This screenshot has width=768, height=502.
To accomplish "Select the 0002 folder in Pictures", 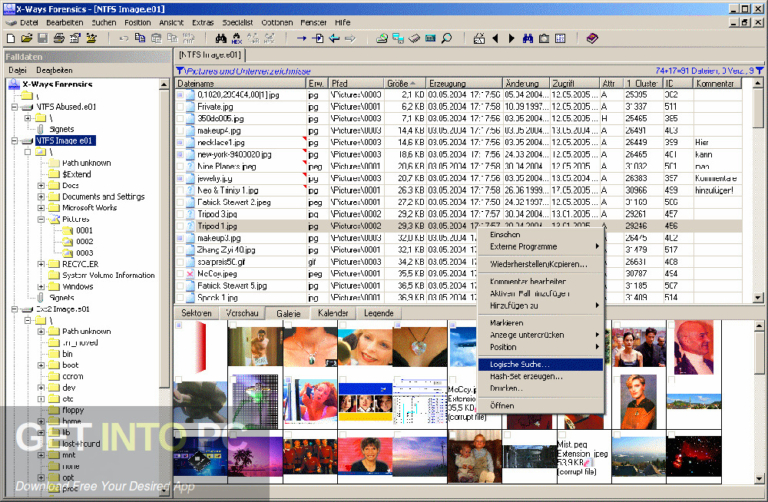I will point(84,241).
